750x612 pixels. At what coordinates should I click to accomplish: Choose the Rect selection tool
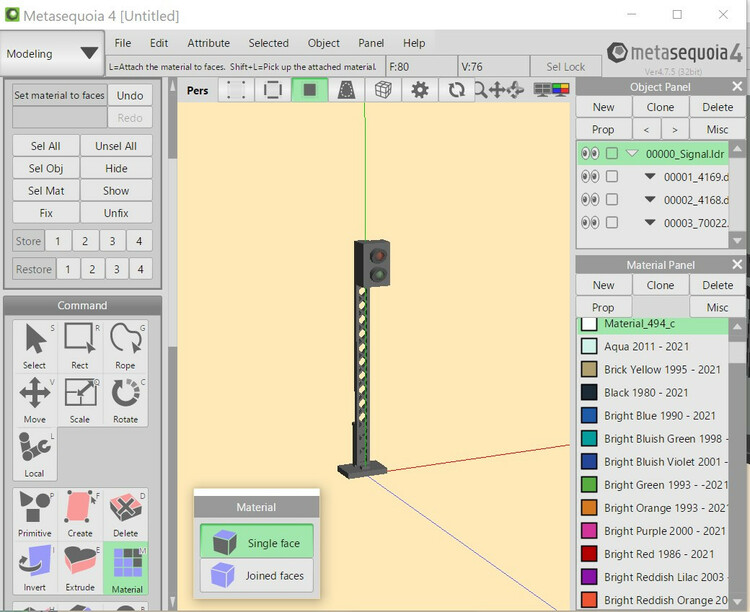click(x=80, y=346)
